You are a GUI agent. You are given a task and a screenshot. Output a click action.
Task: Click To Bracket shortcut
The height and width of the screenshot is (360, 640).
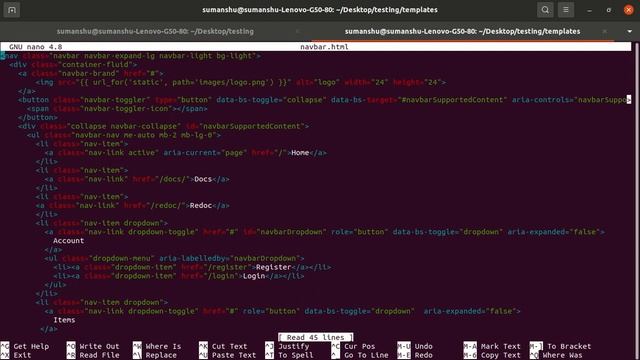pyautogui.click(x=560, y=346)
